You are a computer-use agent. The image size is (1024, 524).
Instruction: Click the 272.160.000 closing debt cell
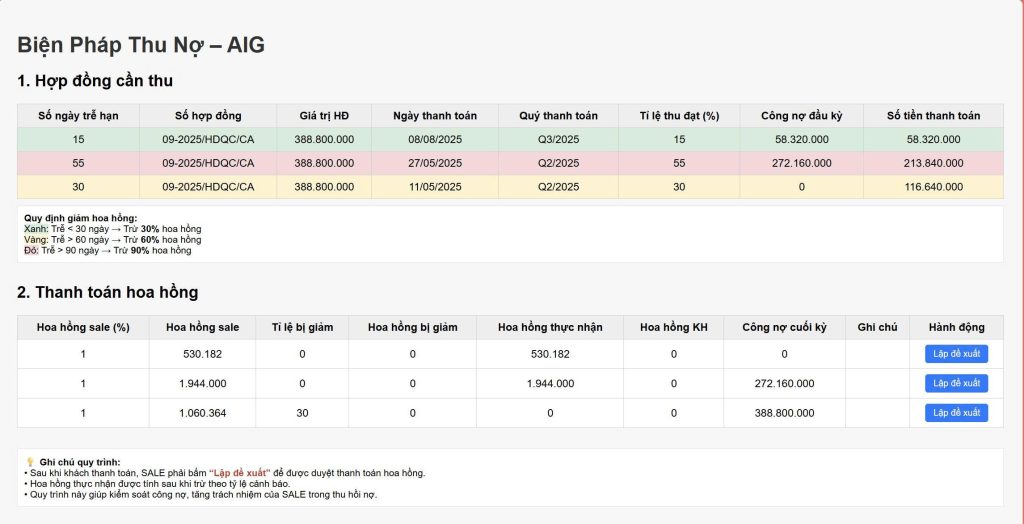pyautogui.click(x=784, y=384)
